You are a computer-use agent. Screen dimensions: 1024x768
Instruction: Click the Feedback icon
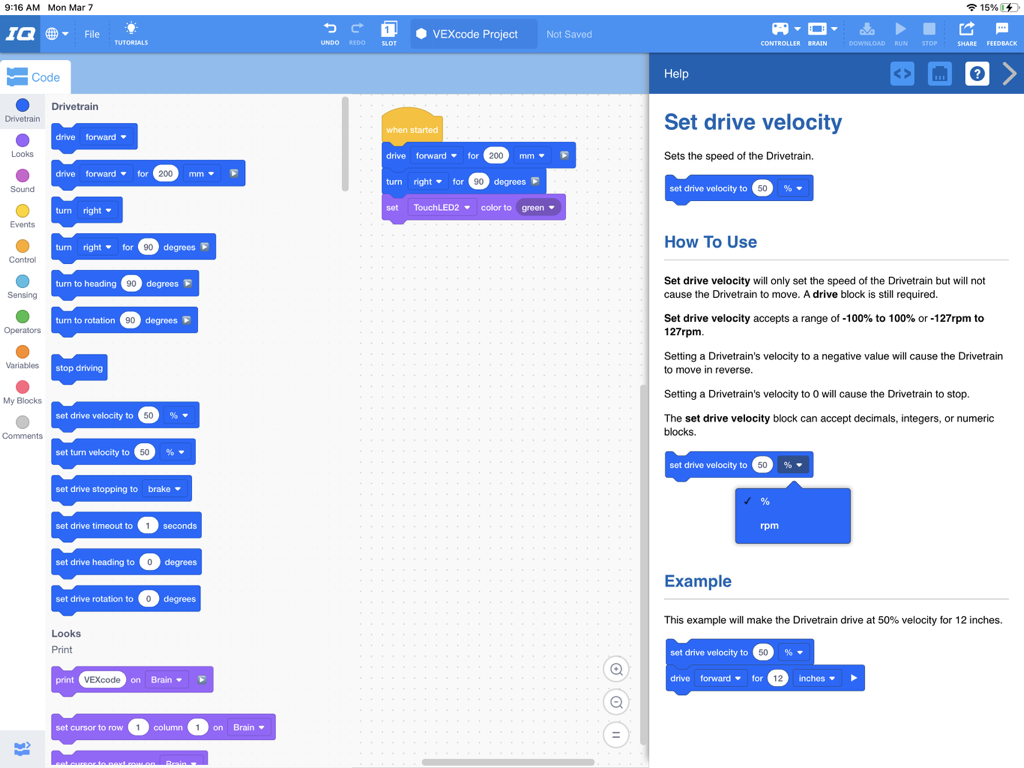click(x=1001, y=31)
